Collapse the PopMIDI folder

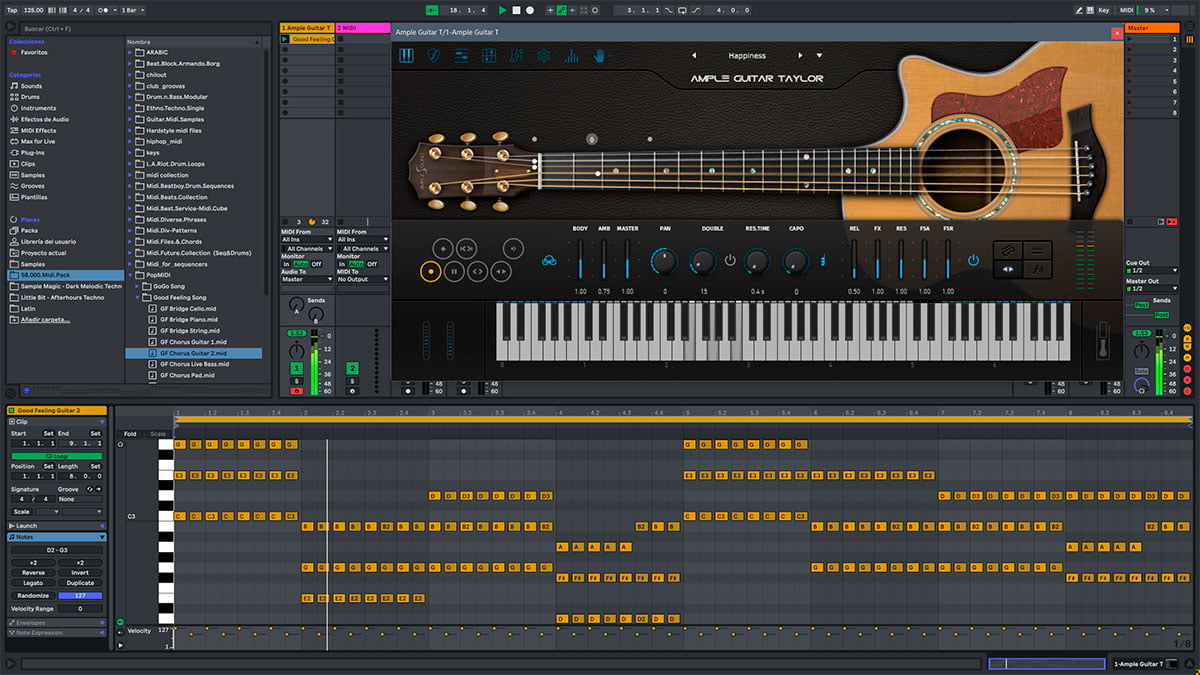[131, 275]
